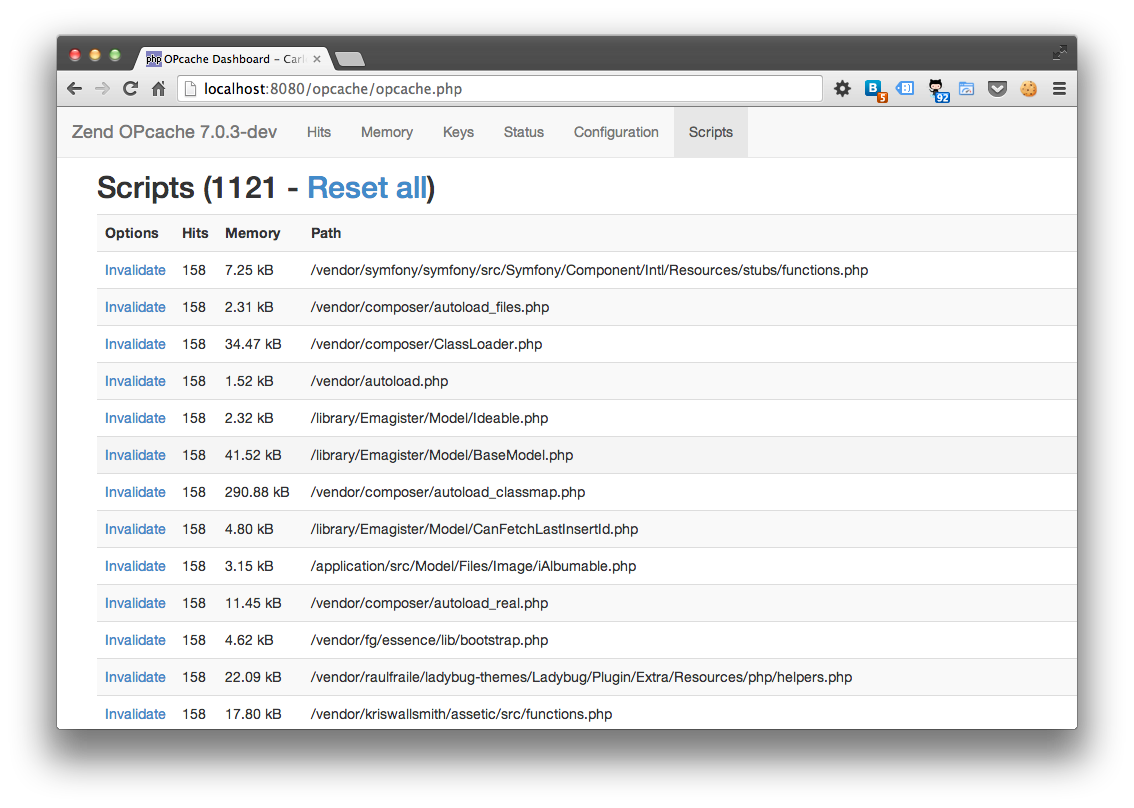This screenshot has width=1134, height=808.
Task: Select the Scripts nav item
Action: click(x=711, y=132)
